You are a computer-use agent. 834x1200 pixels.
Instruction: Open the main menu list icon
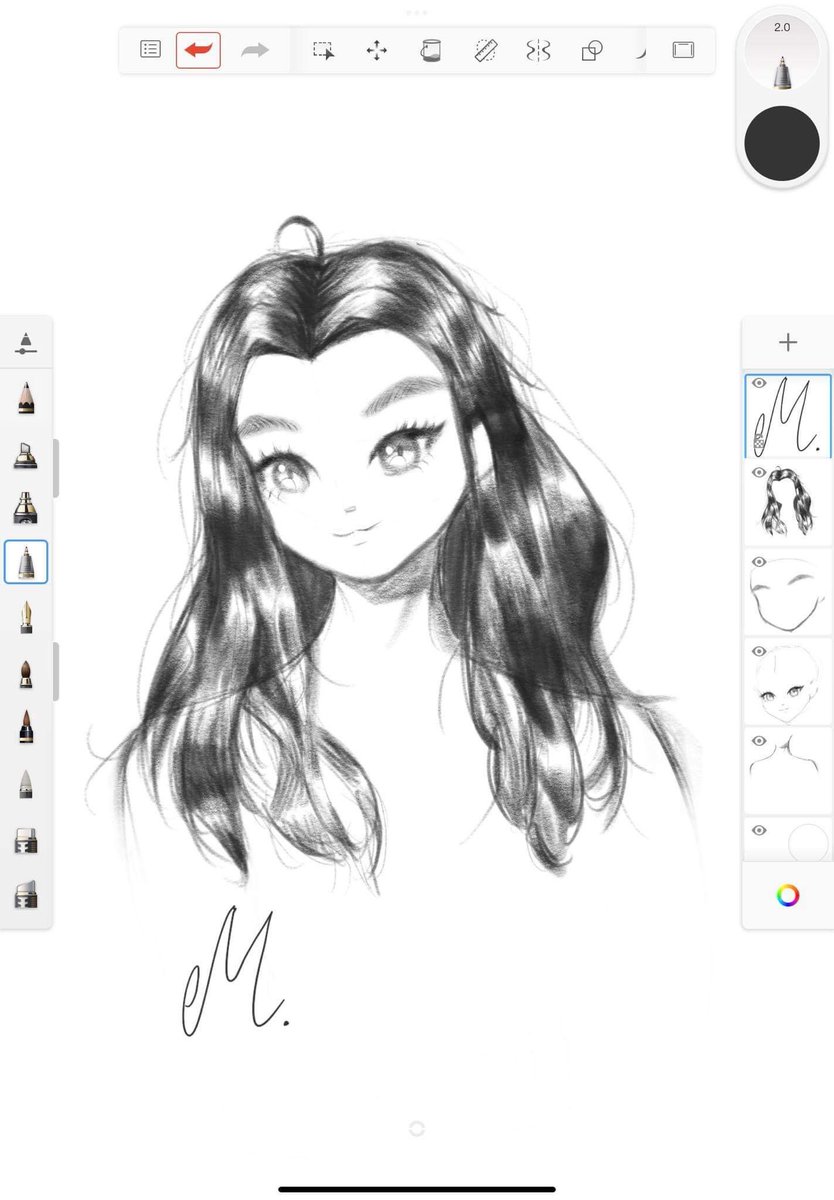150,49
